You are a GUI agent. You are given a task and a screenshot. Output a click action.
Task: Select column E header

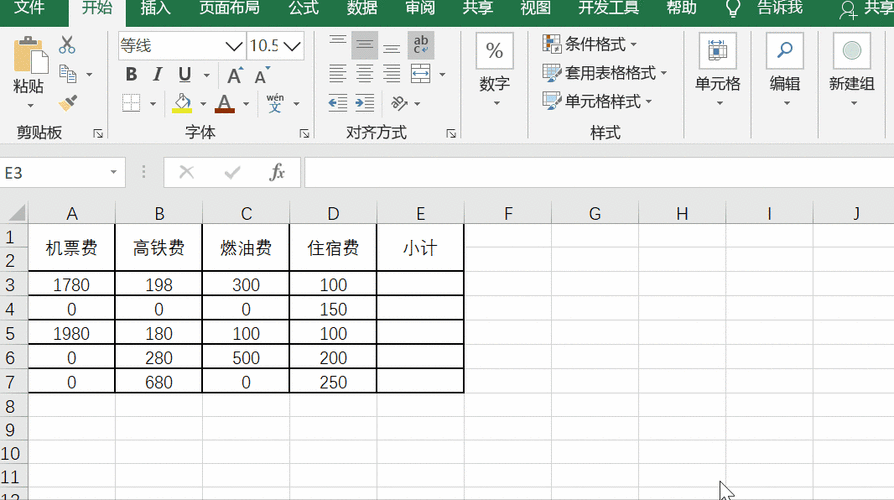click(x=420, y=213)
